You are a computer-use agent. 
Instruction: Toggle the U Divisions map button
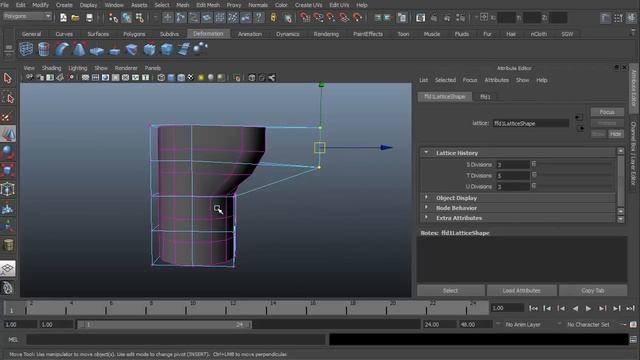click(533, 186)
